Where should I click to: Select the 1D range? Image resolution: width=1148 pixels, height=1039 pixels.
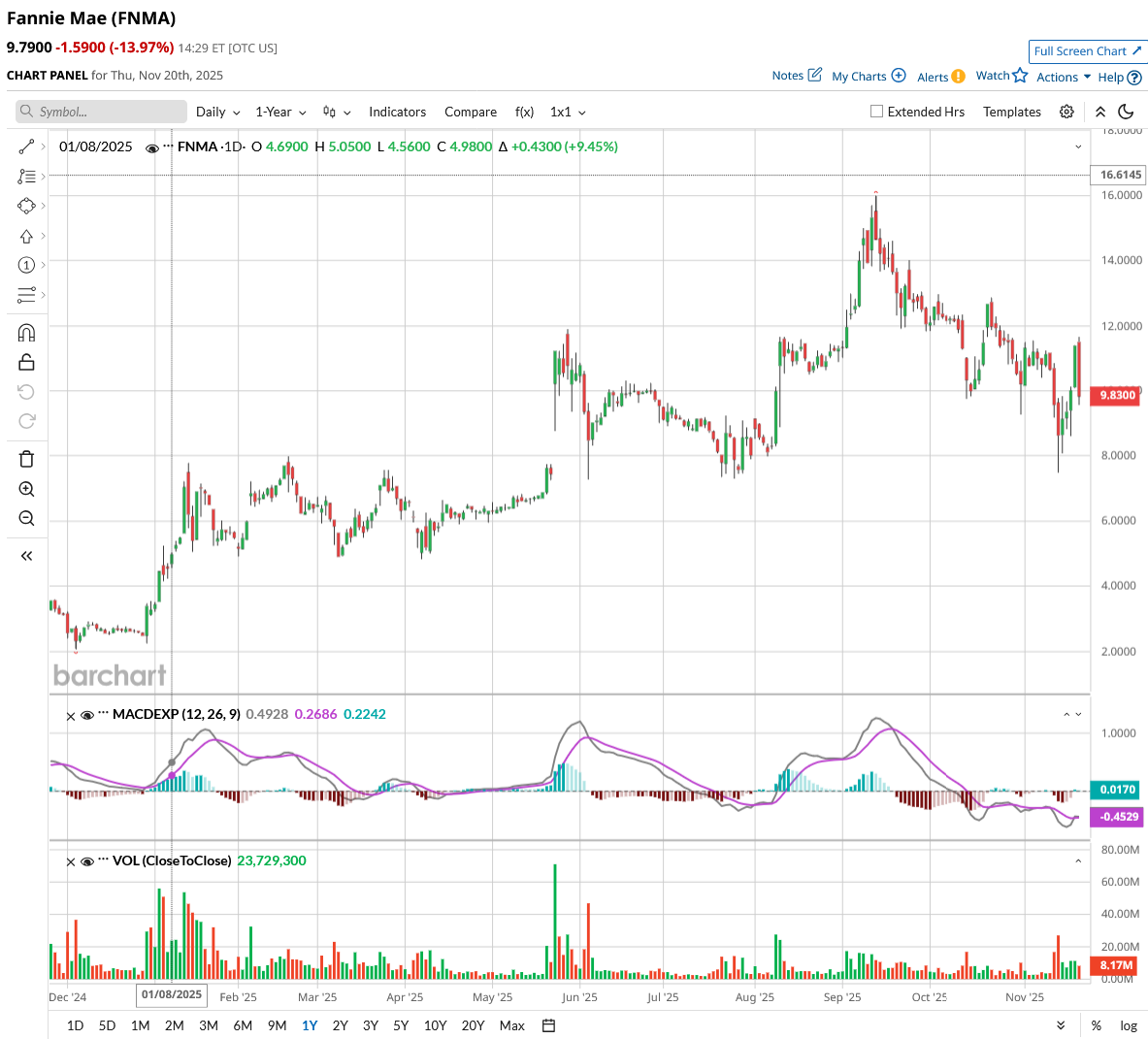pos(75,1025)
